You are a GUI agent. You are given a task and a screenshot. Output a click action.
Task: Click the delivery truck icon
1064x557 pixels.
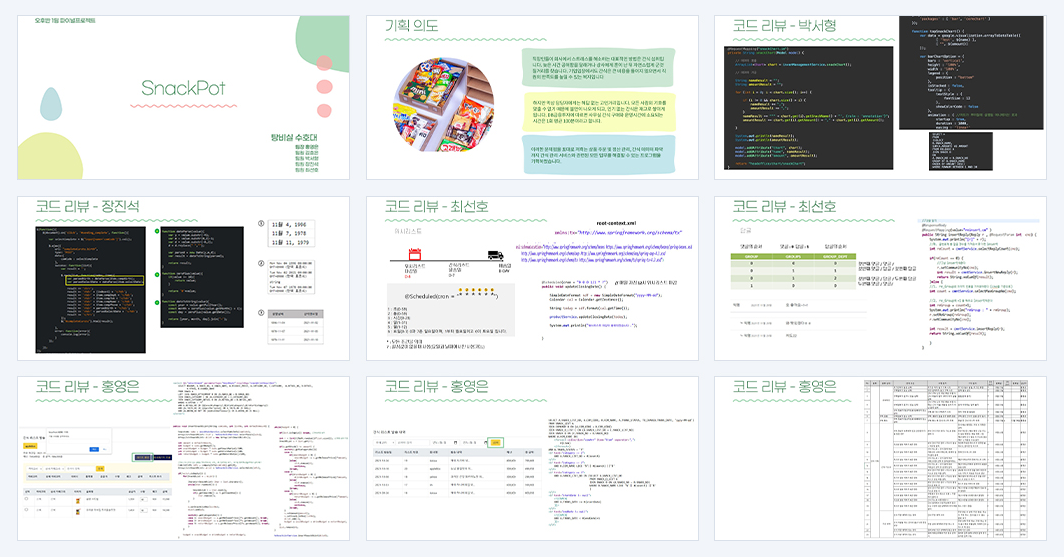pos(496,255)
